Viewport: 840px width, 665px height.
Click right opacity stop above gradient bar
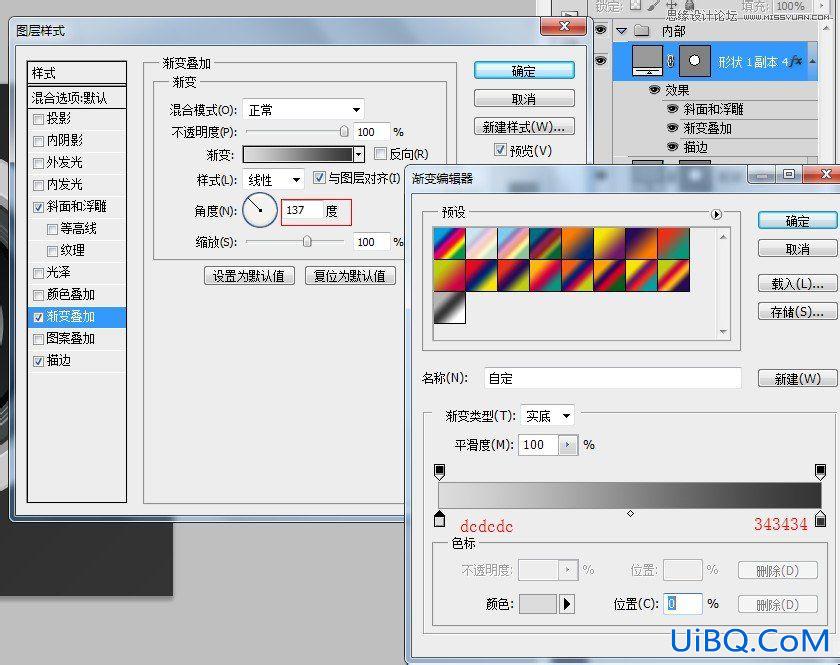click(820, 472)
